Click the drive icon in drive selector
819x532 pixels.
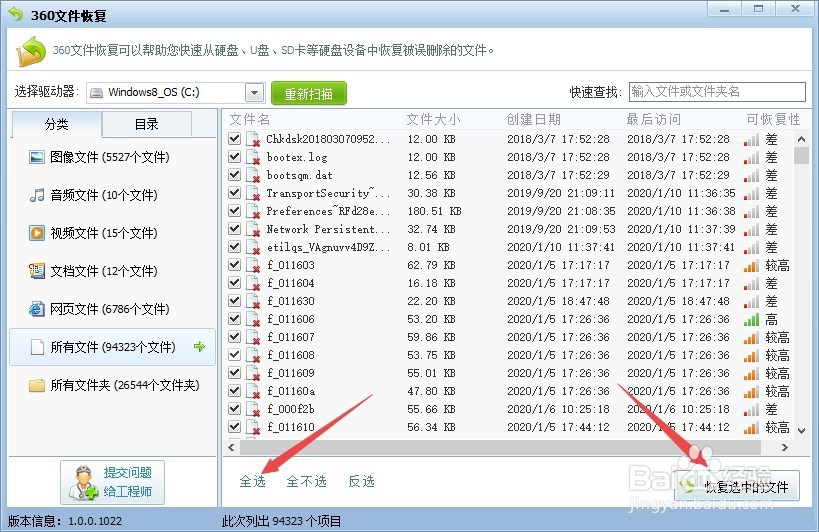[97, 93]
